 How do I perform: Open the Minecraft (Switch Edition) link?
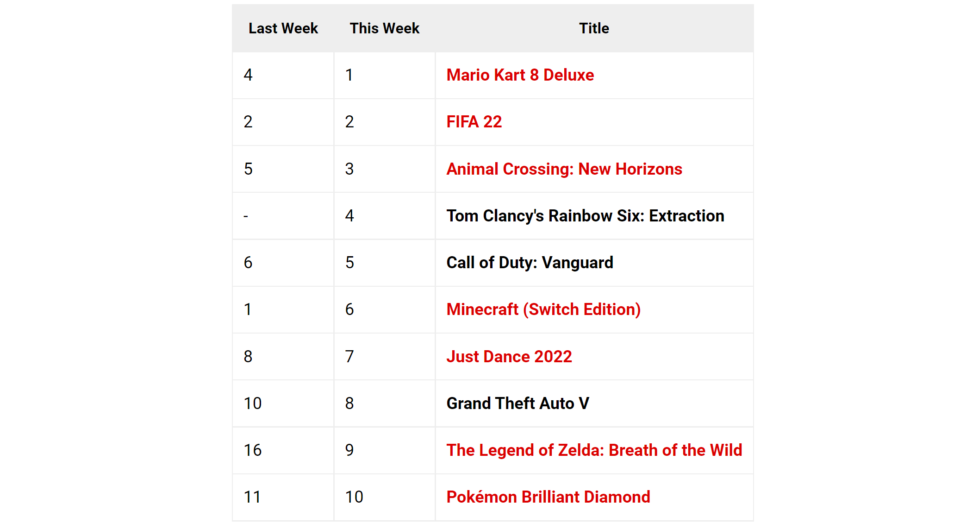[x=543, y=309]
